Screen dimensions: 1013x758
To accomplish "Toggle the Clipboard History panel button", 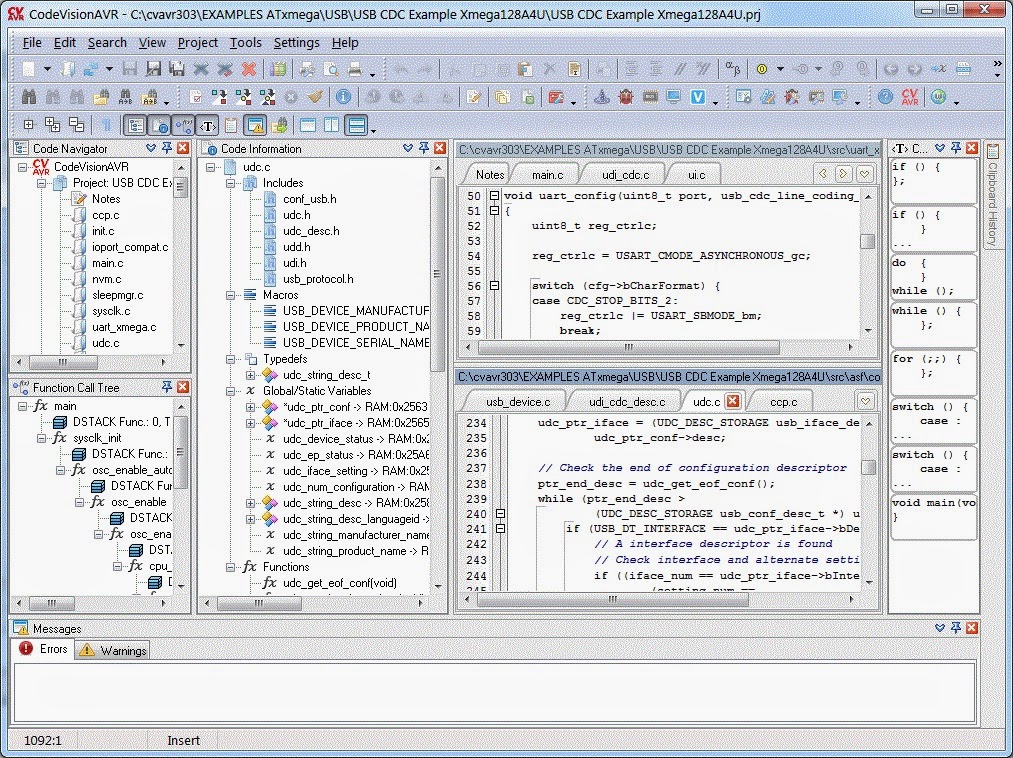I will 231,125.
